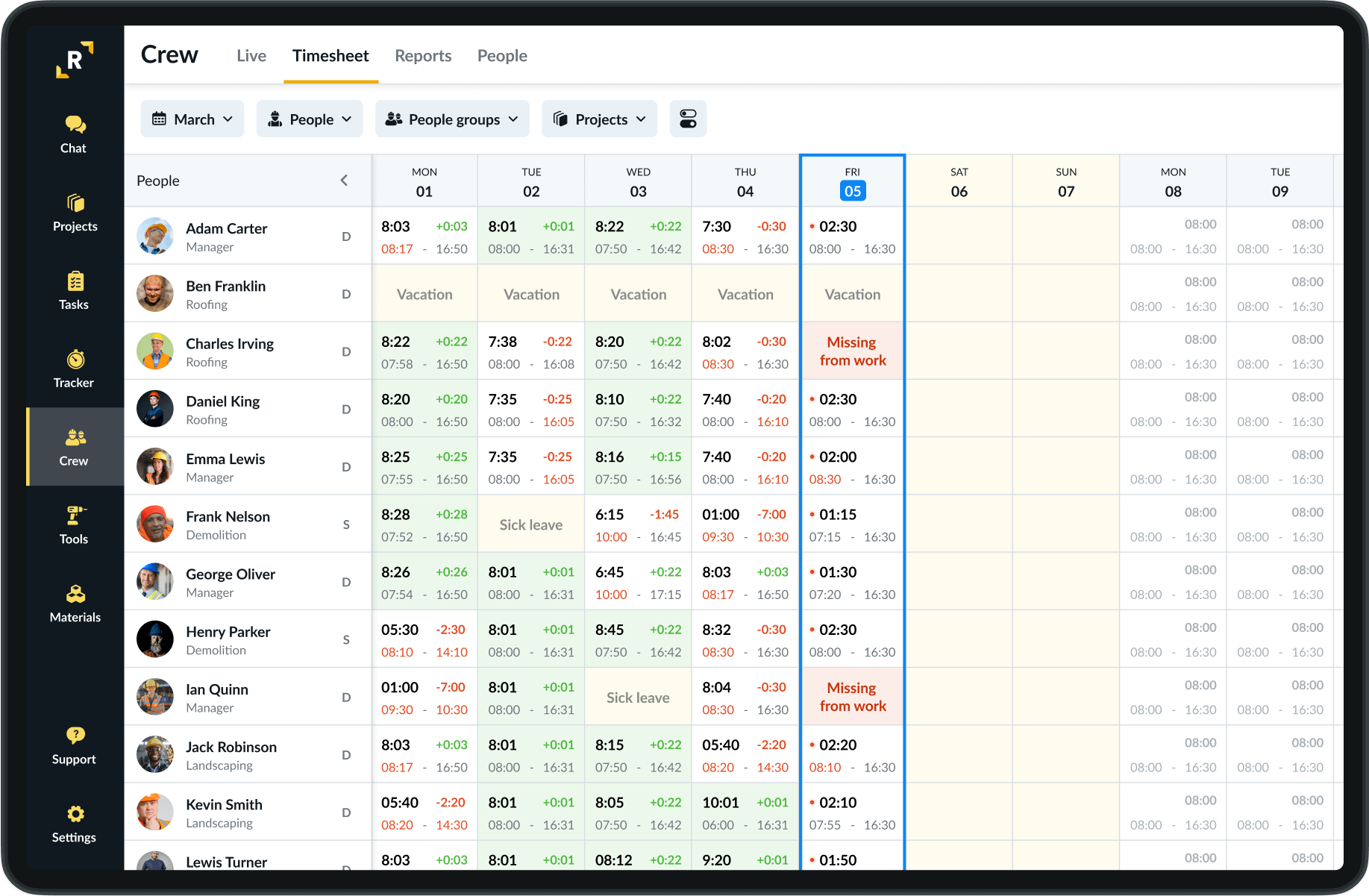
Task: Collapse the People column with the chevron
Action: click(344, 180)
